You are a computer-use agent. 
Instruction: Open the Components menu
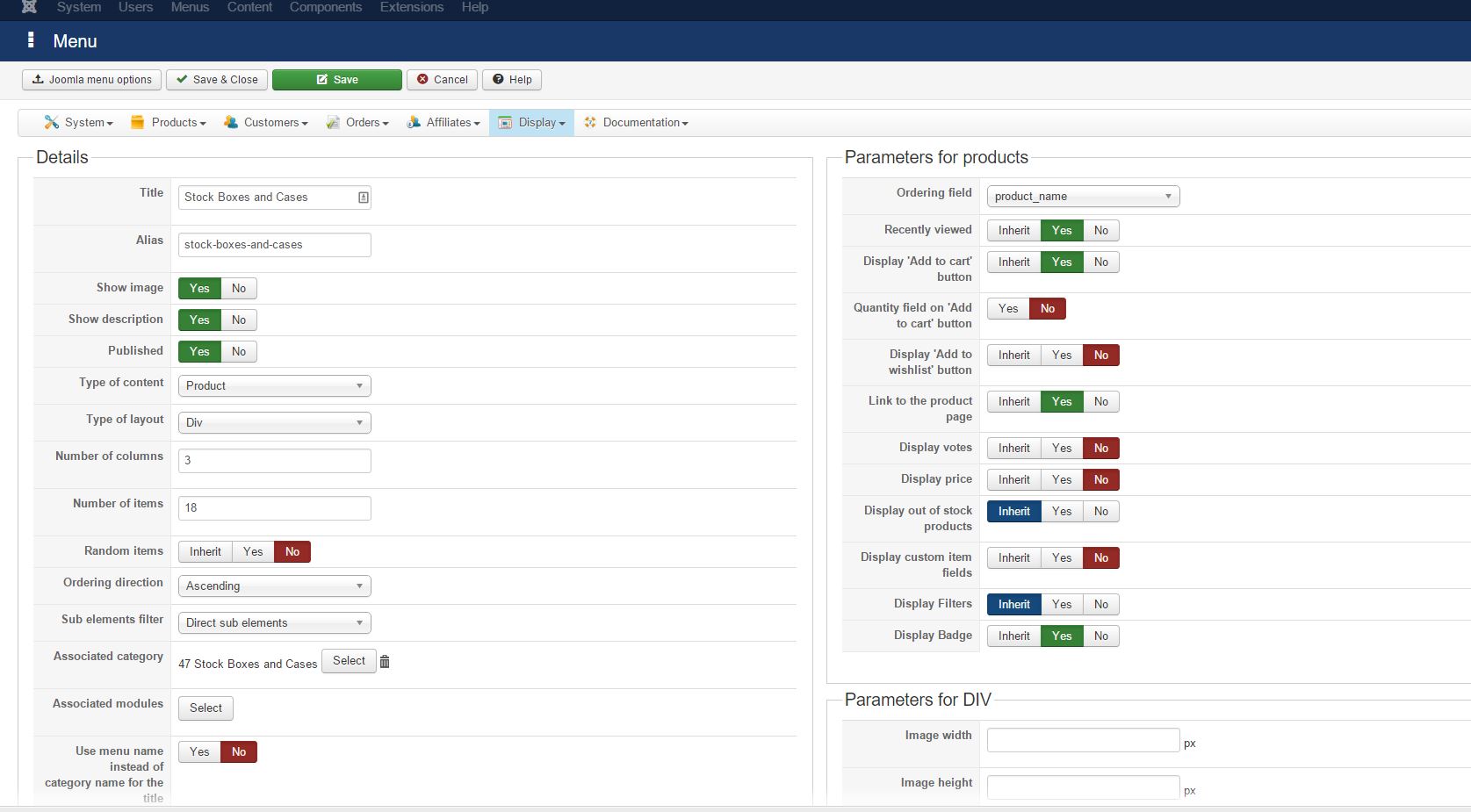(326, 7)
